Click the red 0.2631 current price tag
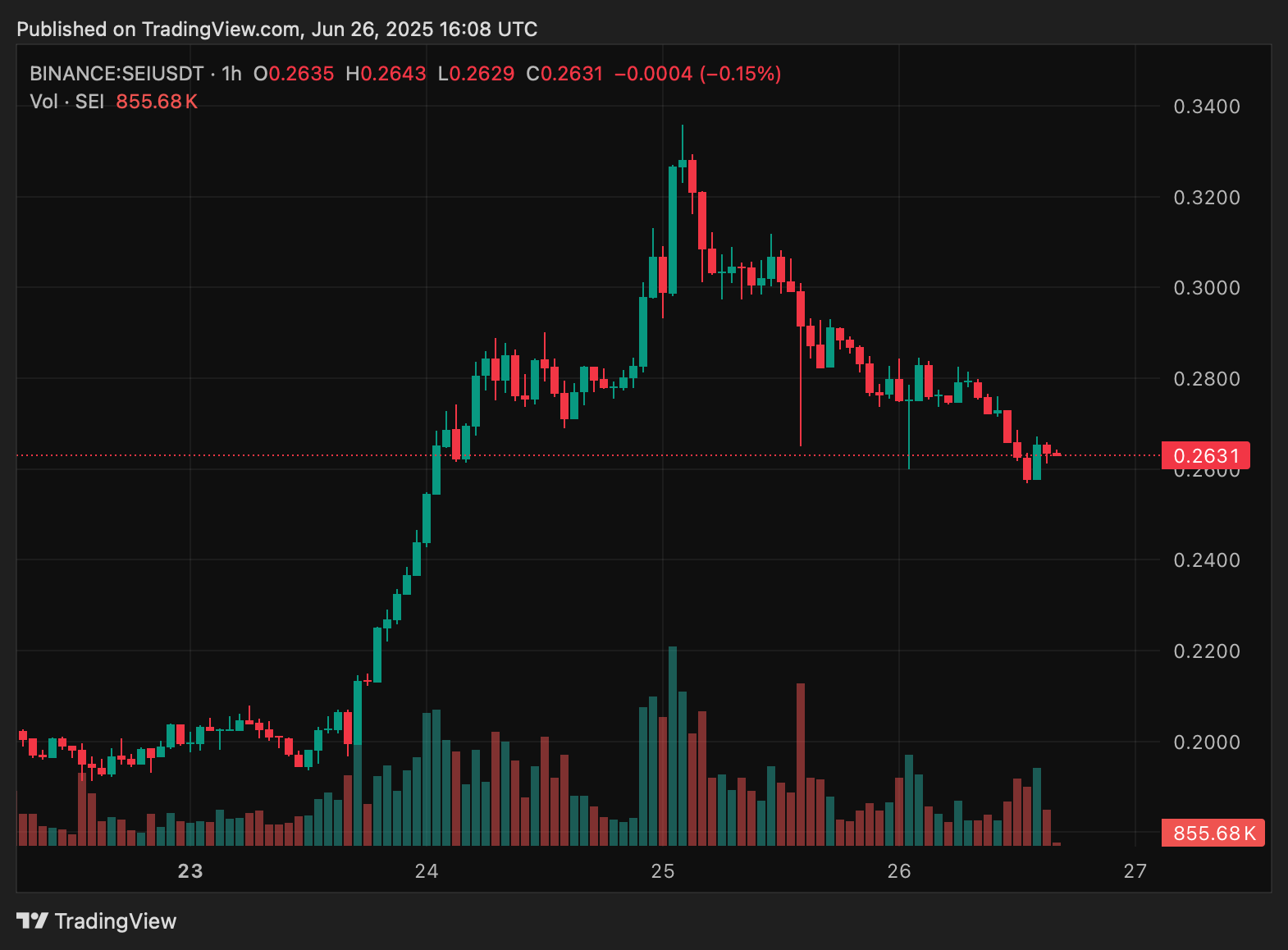The image size is (1288, 950). [x=1205, y=455]
